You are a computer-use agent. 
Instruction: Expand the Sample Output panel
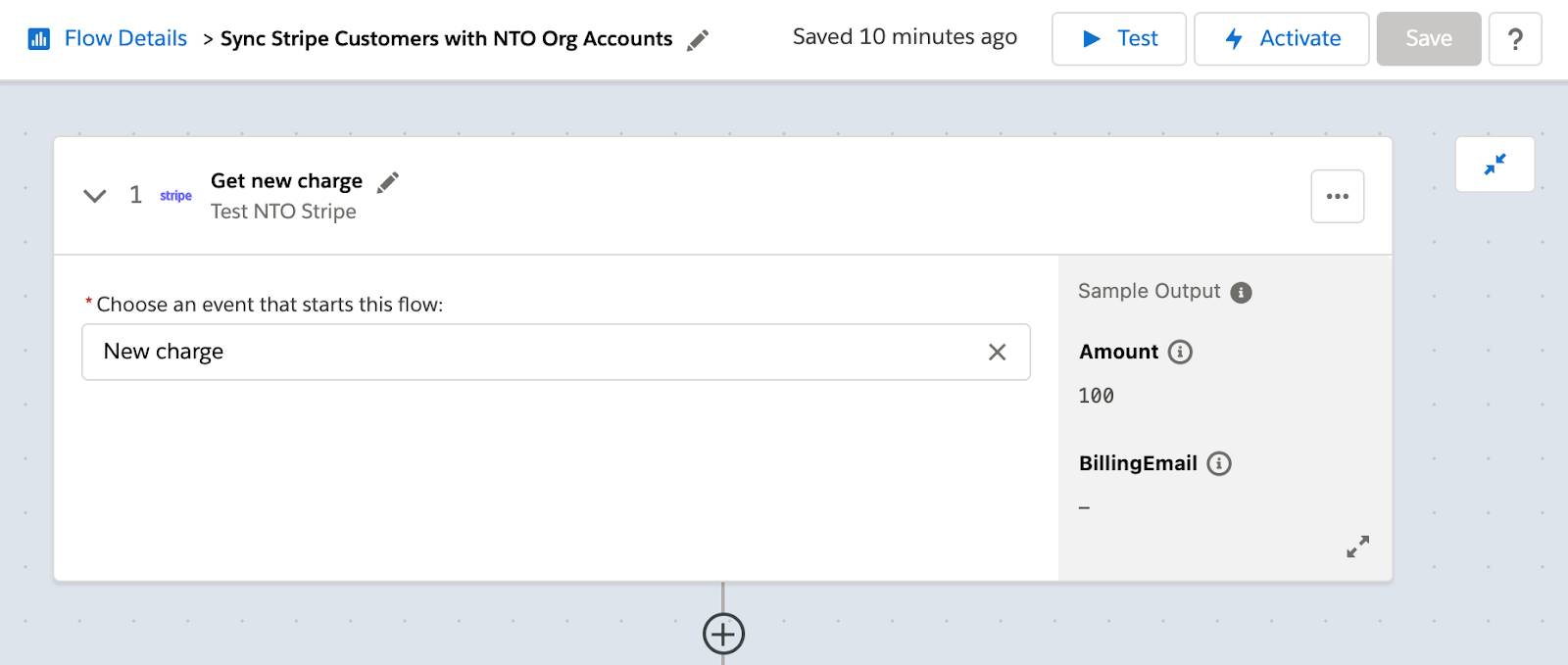coord(1357,546)
